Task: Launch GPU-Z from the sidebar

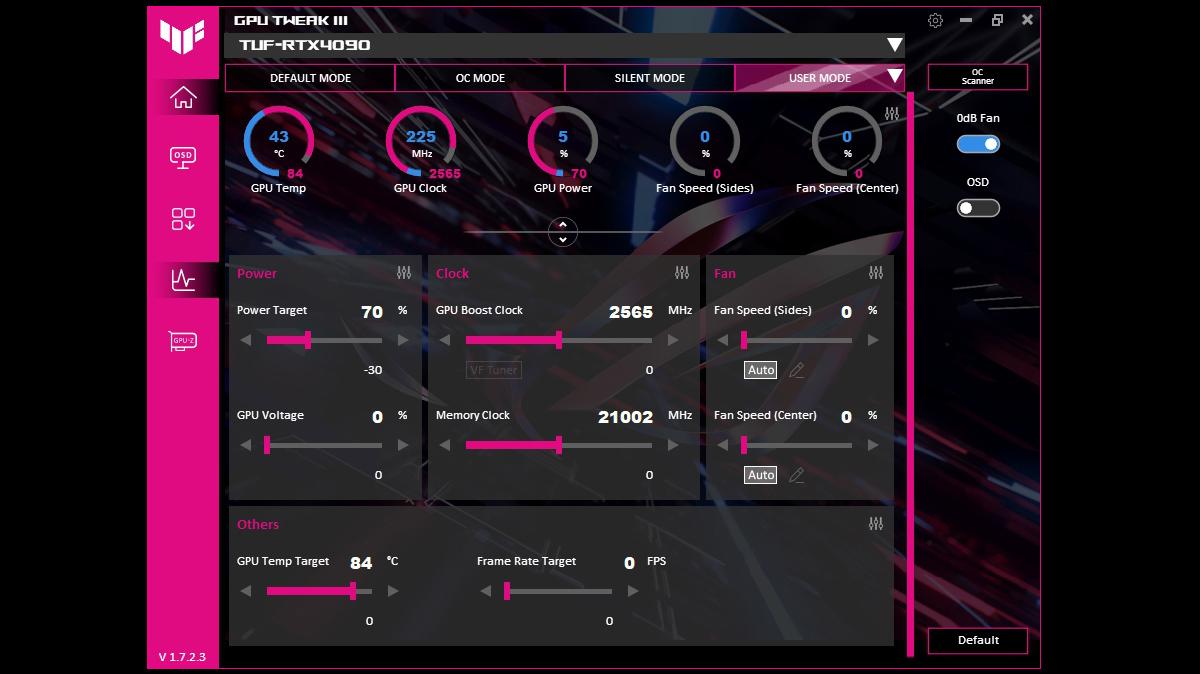Action: (181, 341)
